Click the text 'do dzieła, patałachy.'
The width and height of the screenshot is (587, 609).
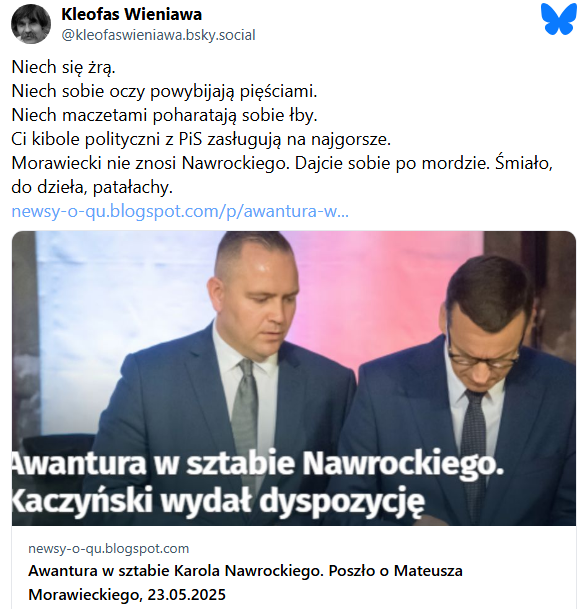coord(92,187)
